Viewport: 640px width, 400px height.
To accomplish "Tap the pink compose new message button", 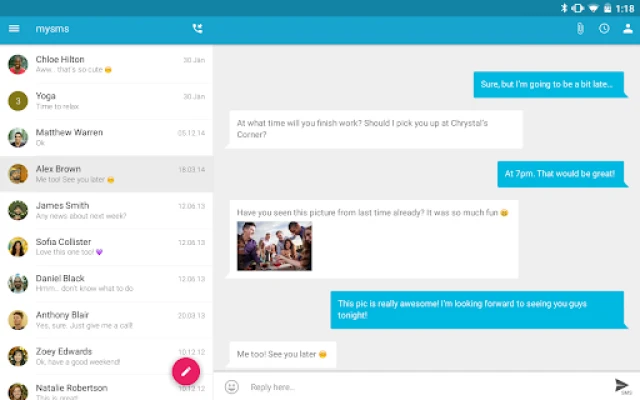I will [x=186, y=371].
